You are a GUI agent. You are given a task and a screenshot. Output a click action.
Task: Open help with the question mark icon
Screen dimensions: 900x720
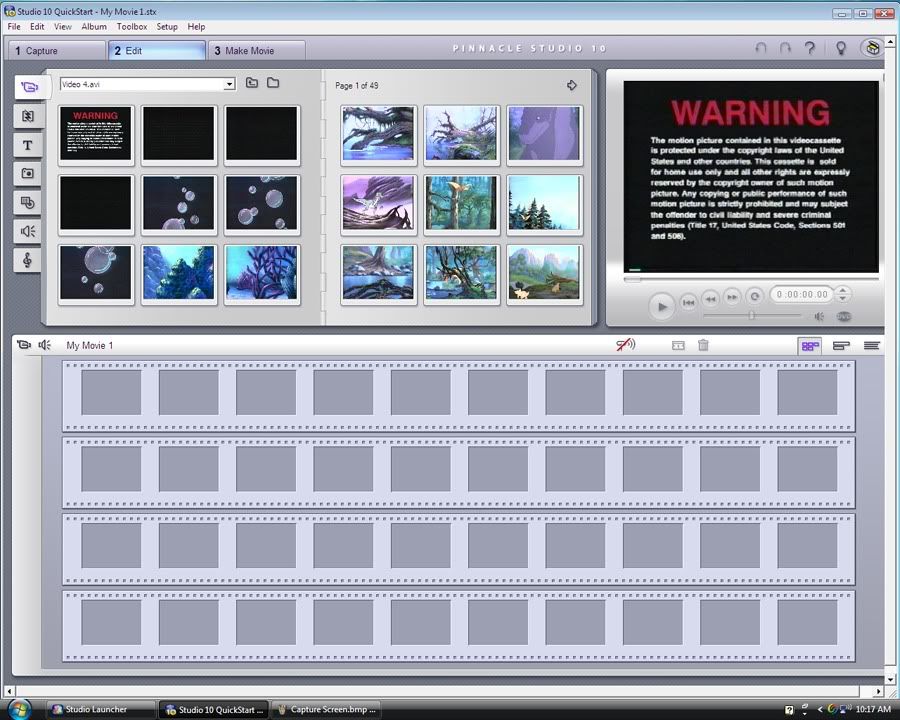coord(810,48)
